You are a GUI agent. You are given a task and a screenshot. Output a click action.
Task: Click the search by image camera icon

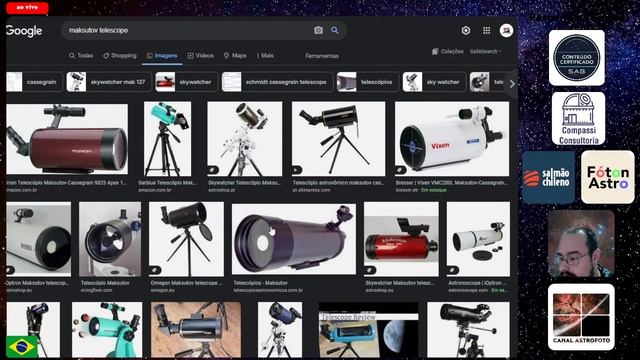pyautogui.click(x=318, y=30)
